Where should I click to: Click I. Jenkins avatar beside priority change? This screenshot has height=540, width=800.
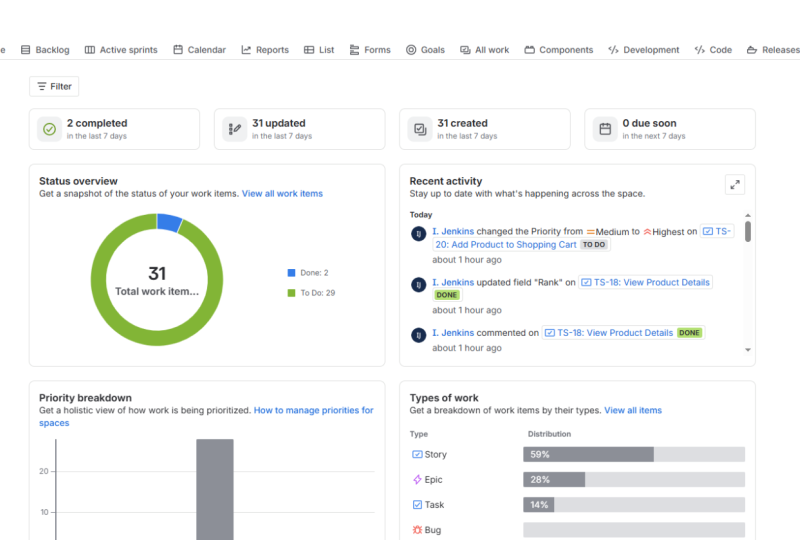click(419, 234)
